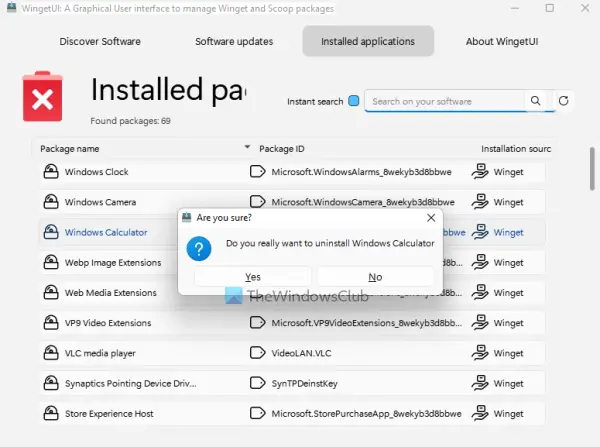Click the Winget source icon on Windows Calculator row
This screenshot has height=447, width=600.
(x=480, y=232)
